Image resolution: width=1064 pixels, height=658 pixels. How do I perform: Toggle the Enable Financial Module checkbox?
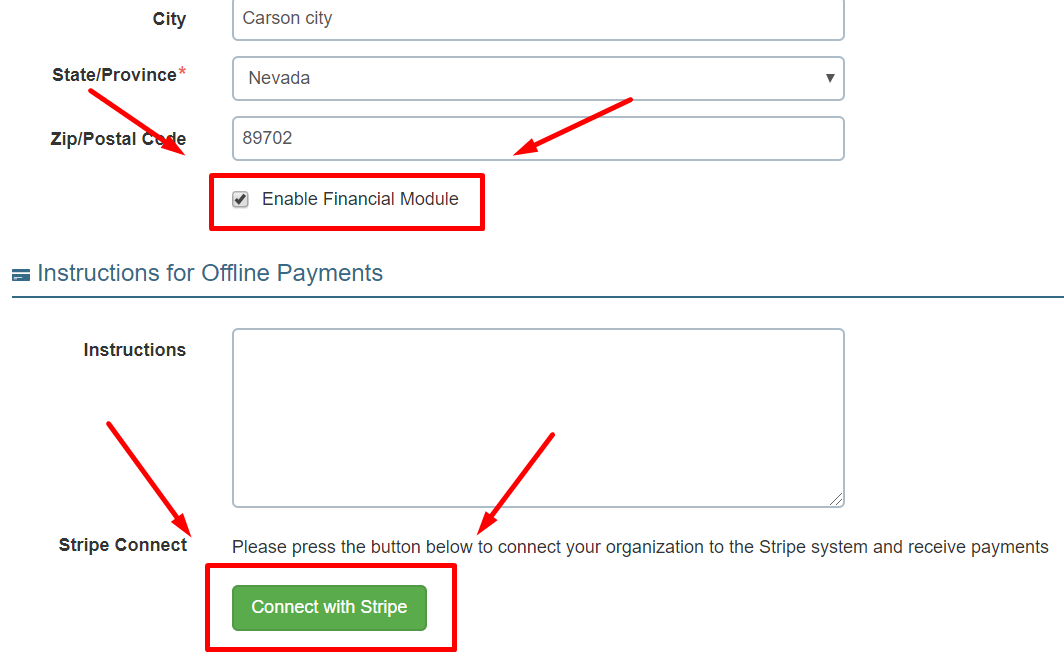tap(240, 200)
